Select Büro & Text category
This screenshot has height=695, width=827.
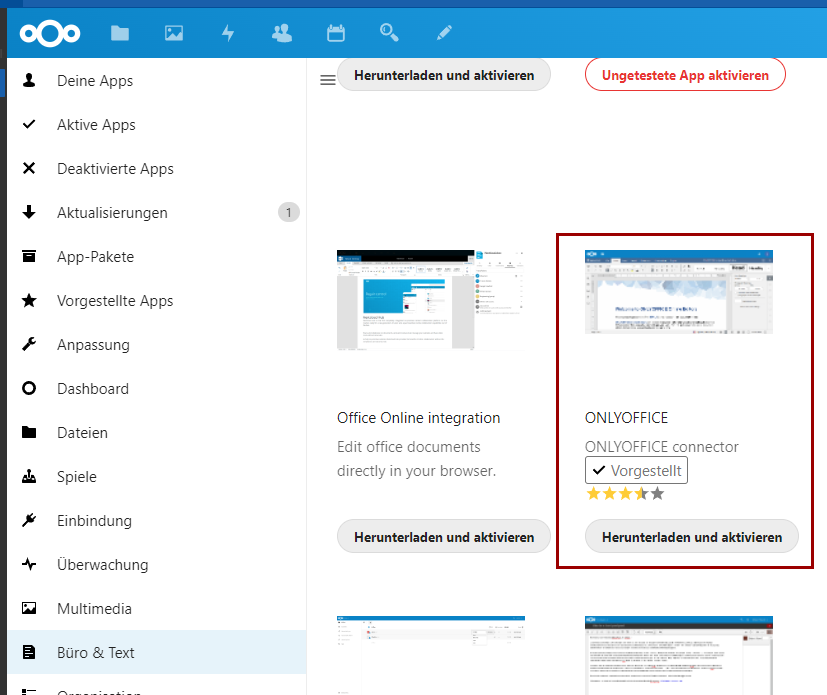157,652
